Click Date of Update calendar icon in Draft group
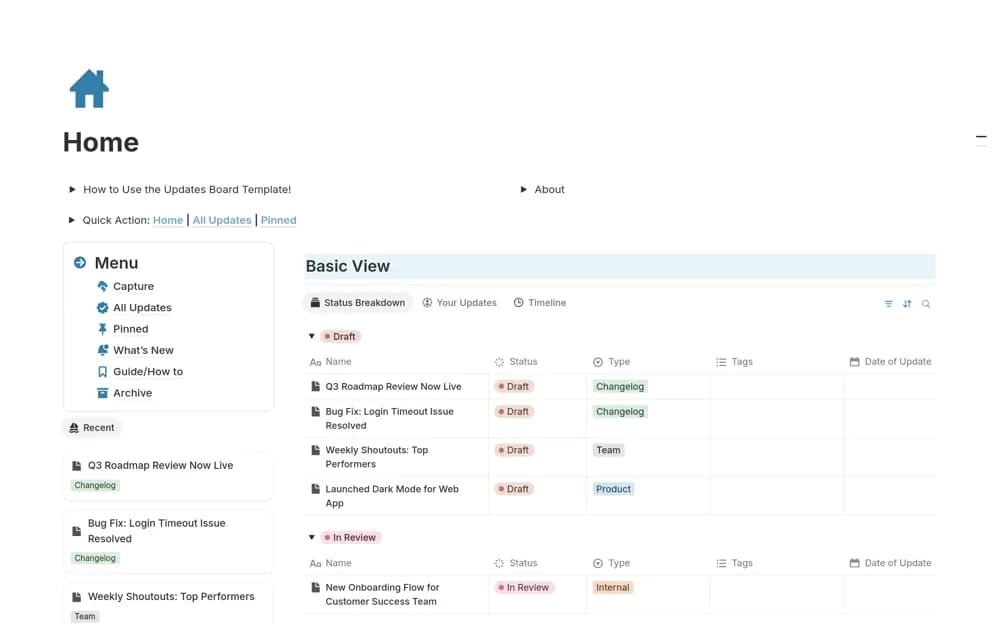This screenshot has height=624, width=1000. [x=855, y=362]
